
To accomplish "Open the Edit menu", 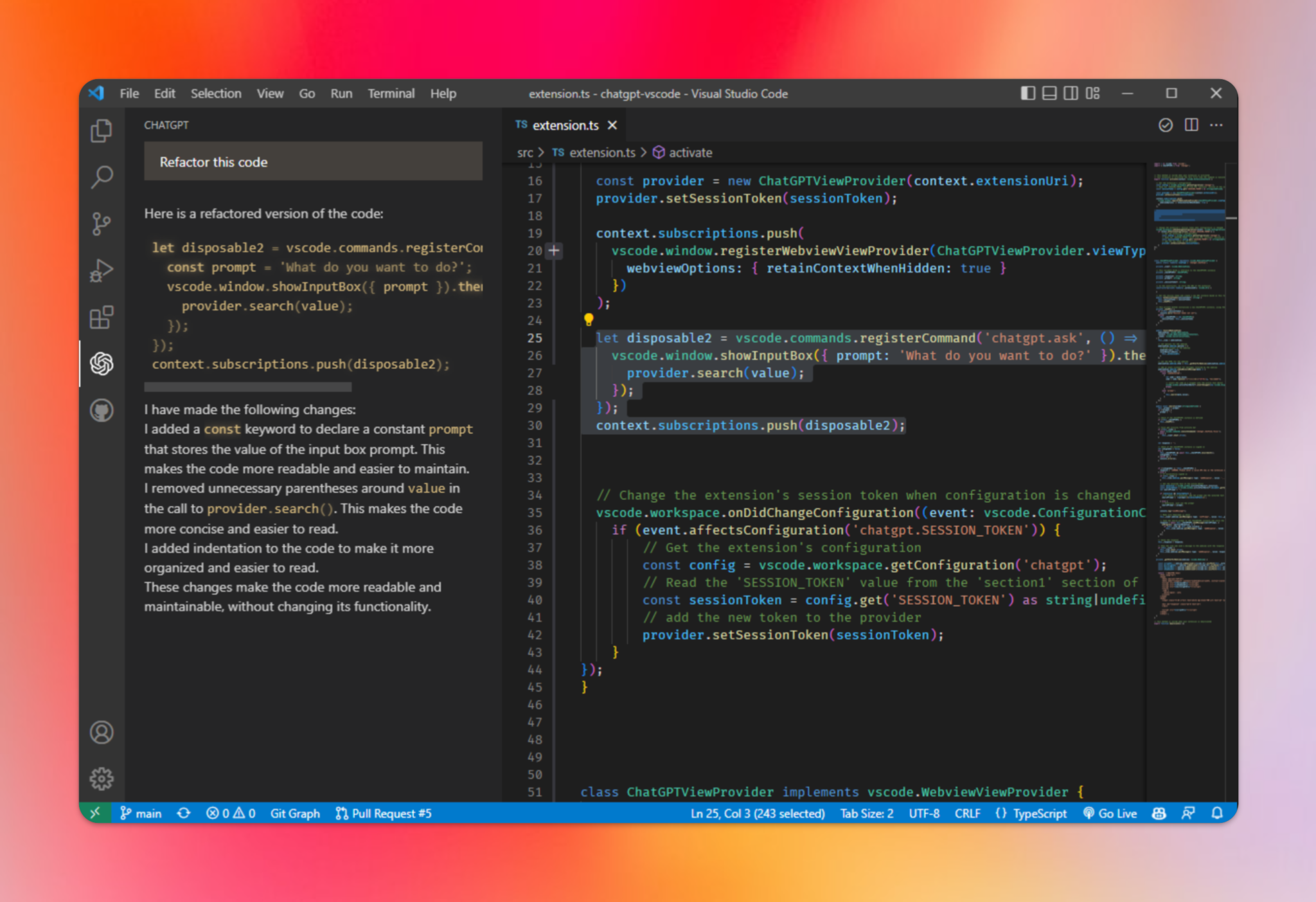I will pos(164,93).
